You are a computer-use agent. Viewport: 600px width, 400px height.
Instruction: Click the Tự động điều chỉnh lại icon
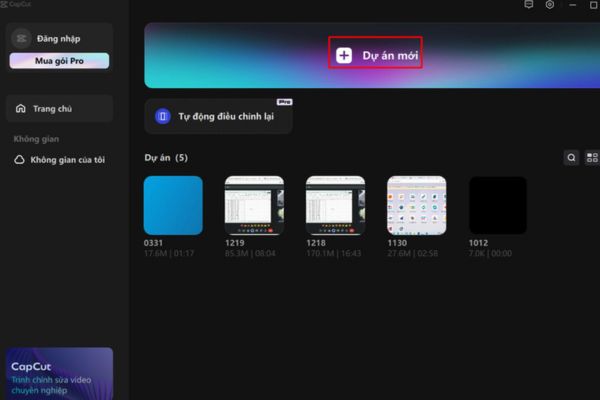point(163,117)
